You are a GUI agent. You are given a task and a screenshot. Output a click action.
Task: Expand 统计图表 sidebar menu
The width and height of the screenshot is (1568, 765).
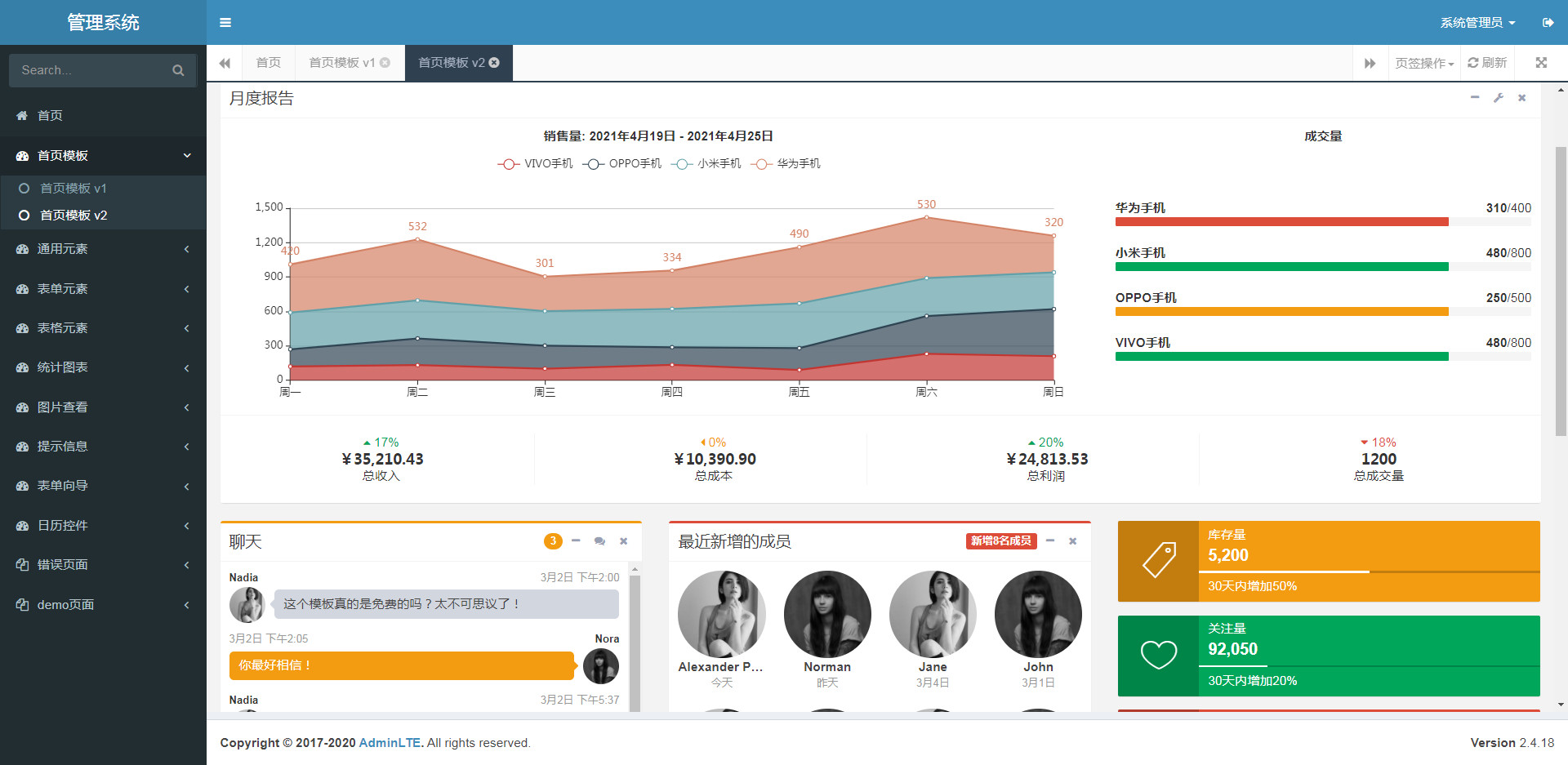pos(103,367)
